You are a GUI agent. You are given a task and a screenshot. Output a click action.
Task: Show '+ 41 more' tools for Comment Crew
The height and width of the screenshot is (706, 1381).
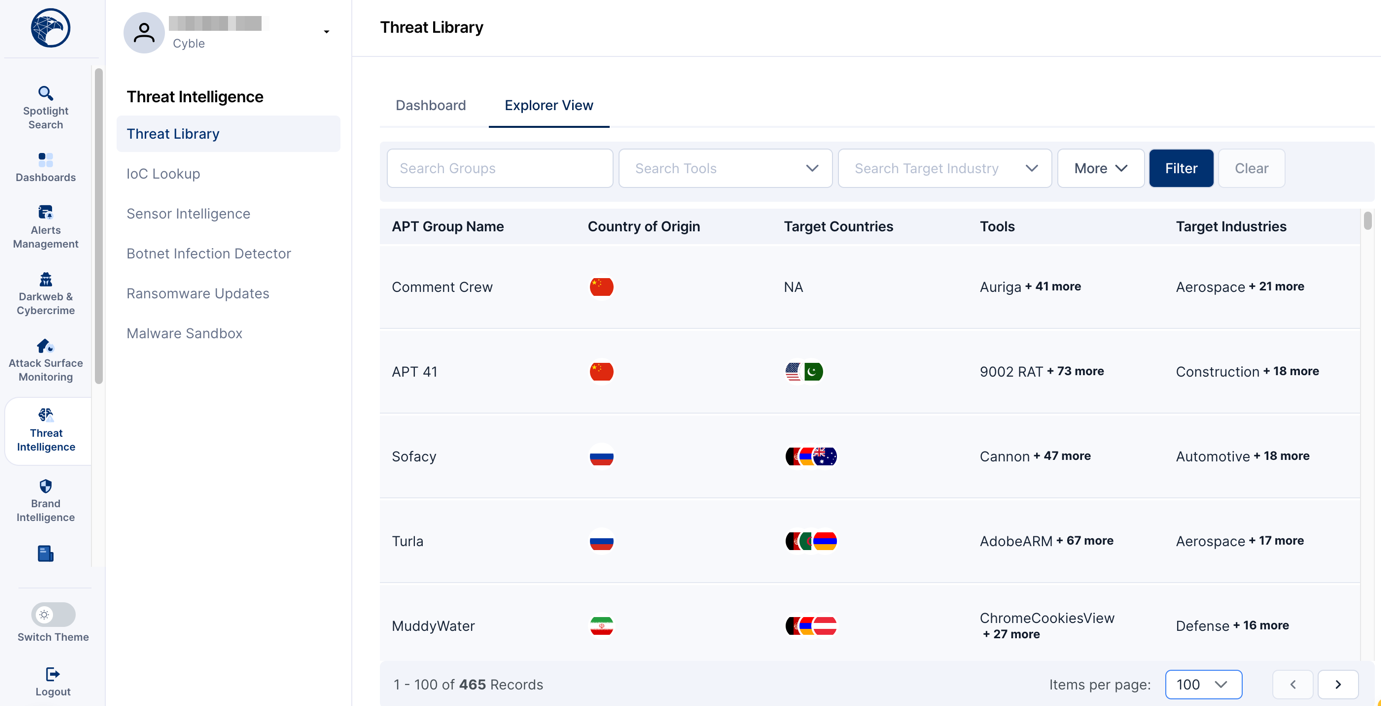pyautogui.click(x=1053, y=287)
